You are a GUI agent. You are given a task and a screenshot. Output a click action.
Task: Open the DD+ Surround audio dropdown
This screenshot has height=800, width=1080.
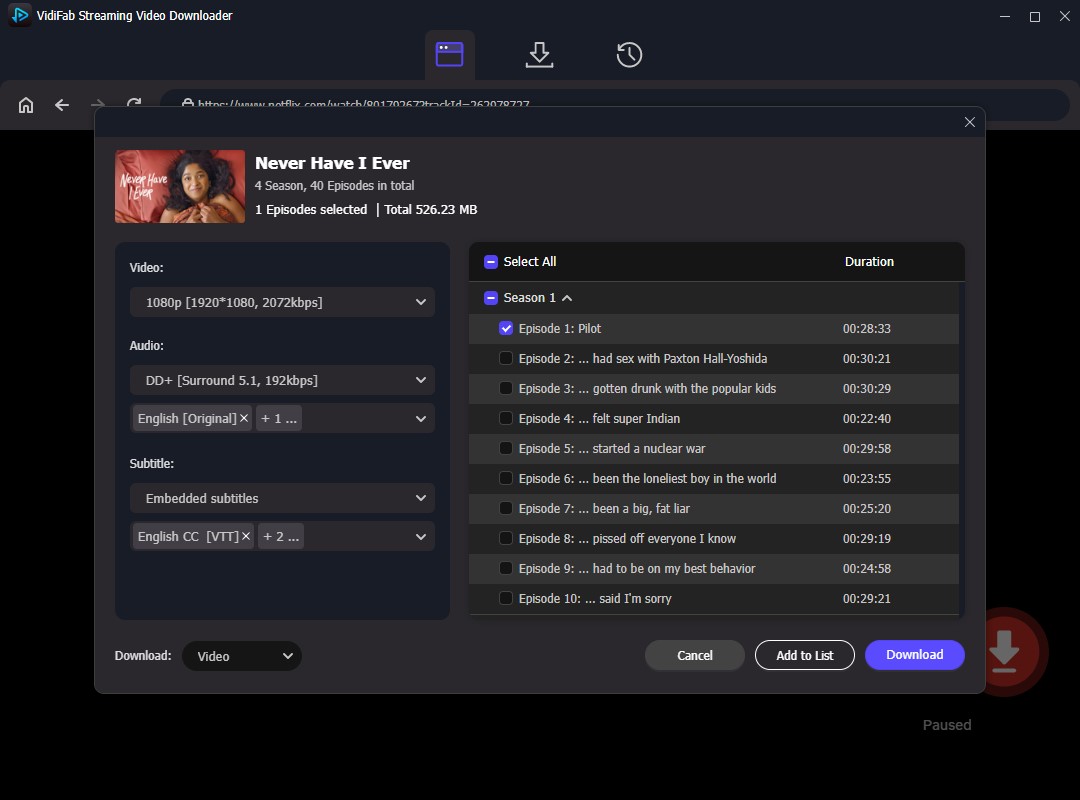pos(281,380)
